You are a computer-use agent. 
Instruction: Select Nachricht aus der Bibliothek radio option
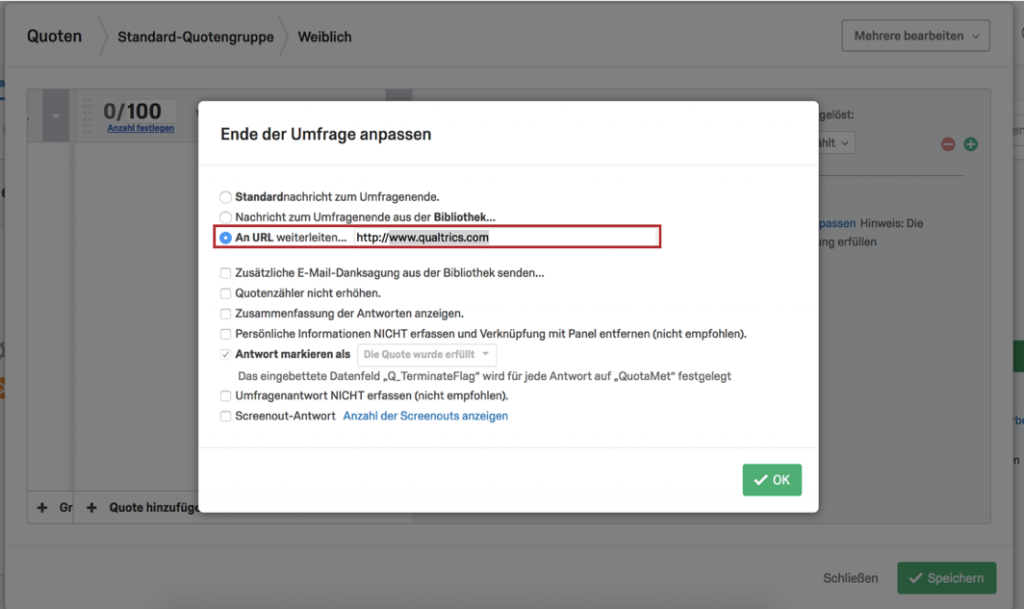(225, 217)
